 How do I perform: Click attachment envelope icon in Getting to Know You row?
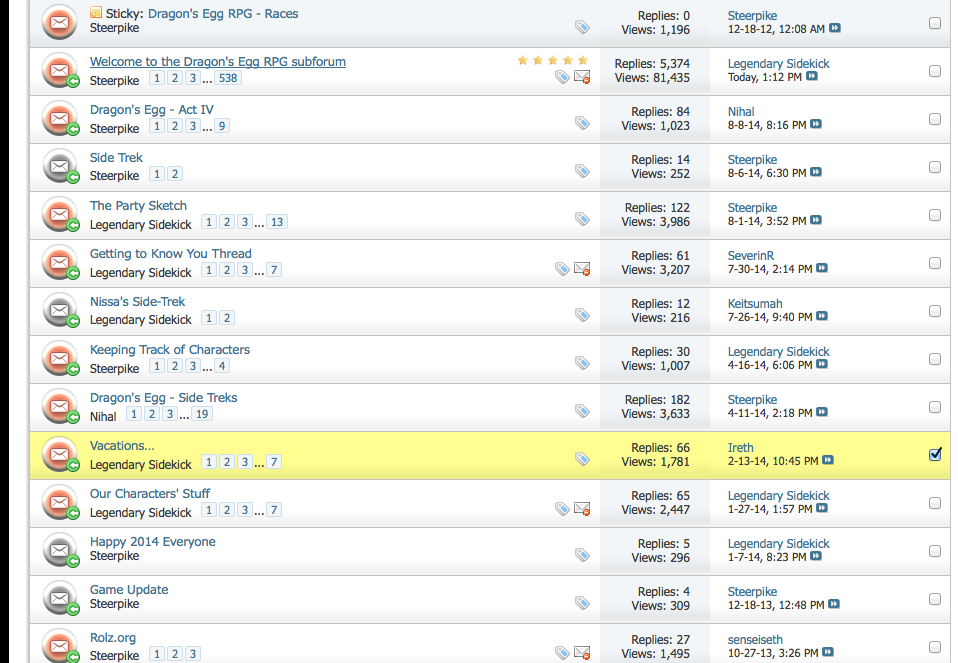[582, 269]
